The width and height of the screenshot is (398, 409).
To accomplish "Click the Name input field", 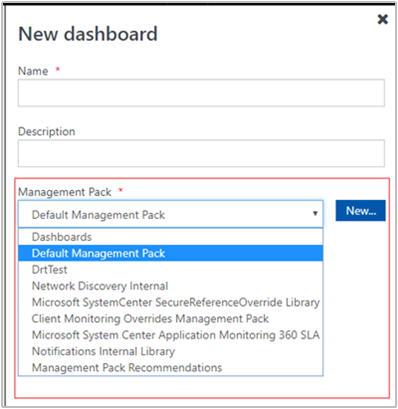I will tap(201, 93).
